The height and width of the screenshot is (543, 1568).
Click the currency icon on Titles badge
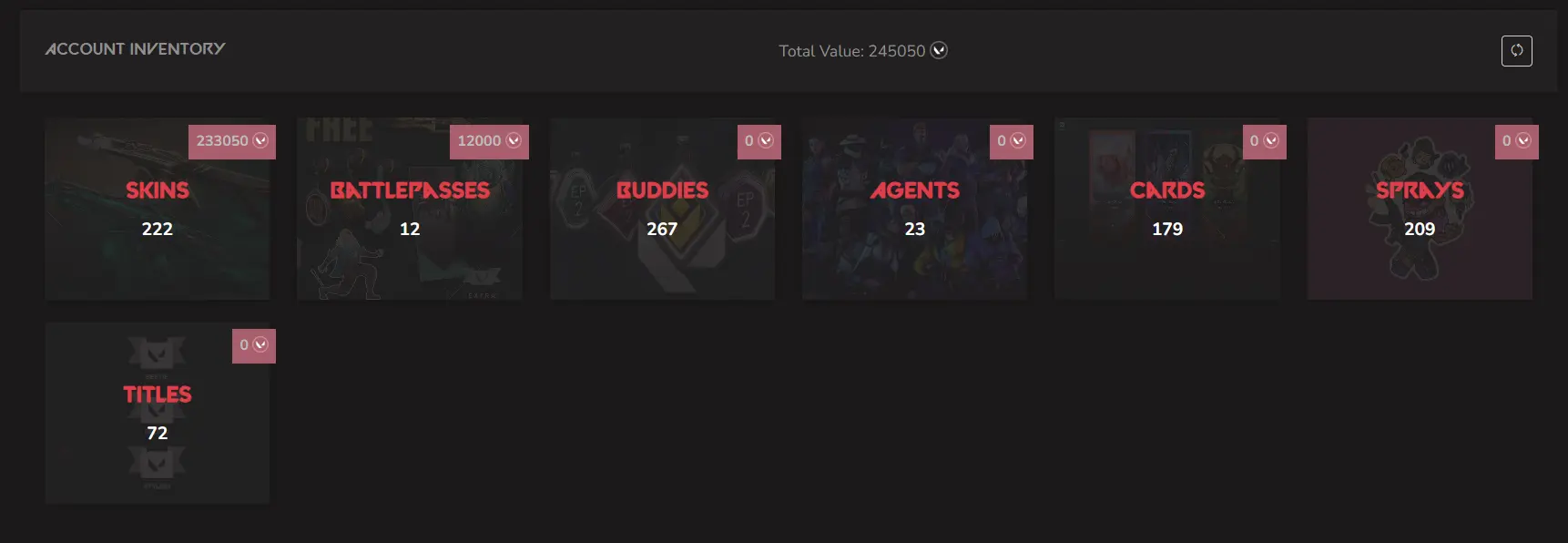pos(260,344)
